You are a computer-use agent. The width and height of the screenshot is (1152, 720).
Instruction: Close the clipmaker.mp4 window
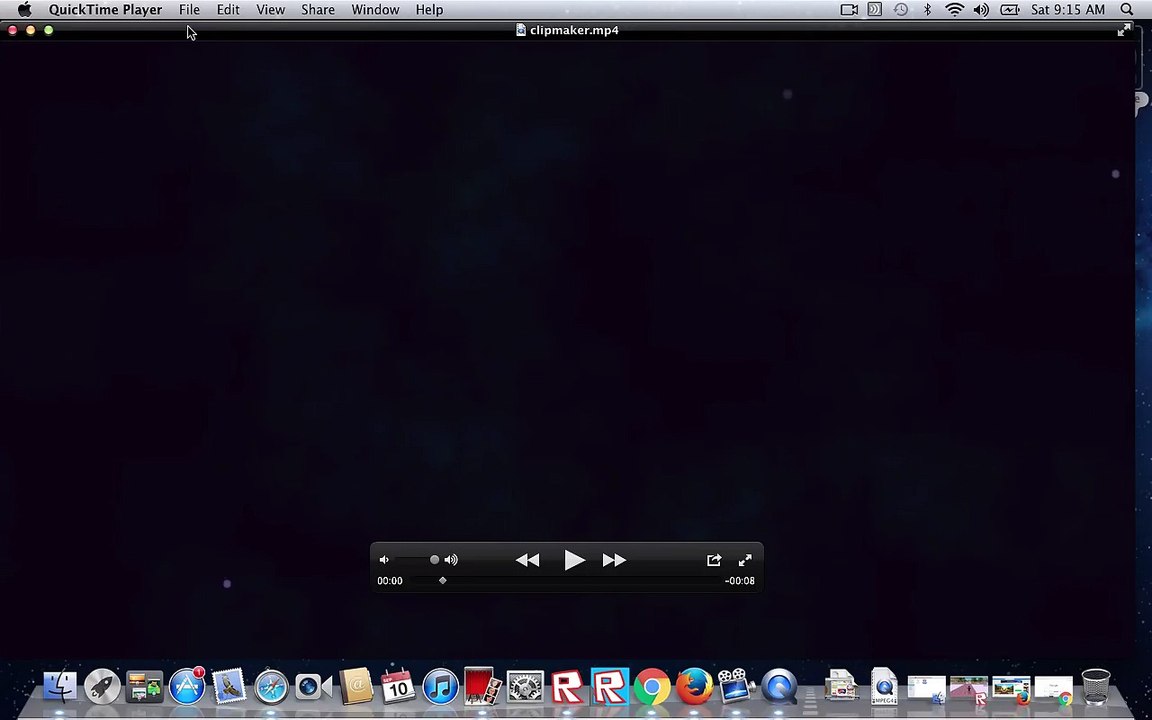(12, 30)
